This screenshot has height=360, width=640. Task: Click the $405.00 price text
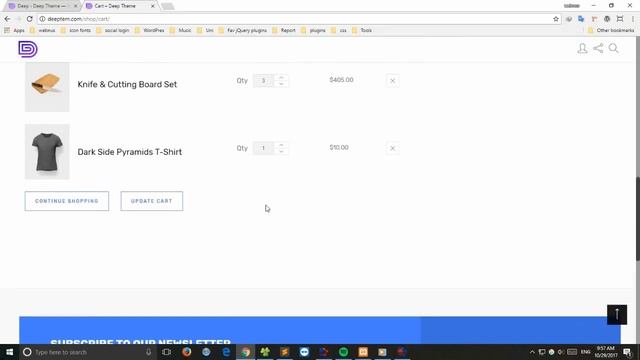pos(341,80)
